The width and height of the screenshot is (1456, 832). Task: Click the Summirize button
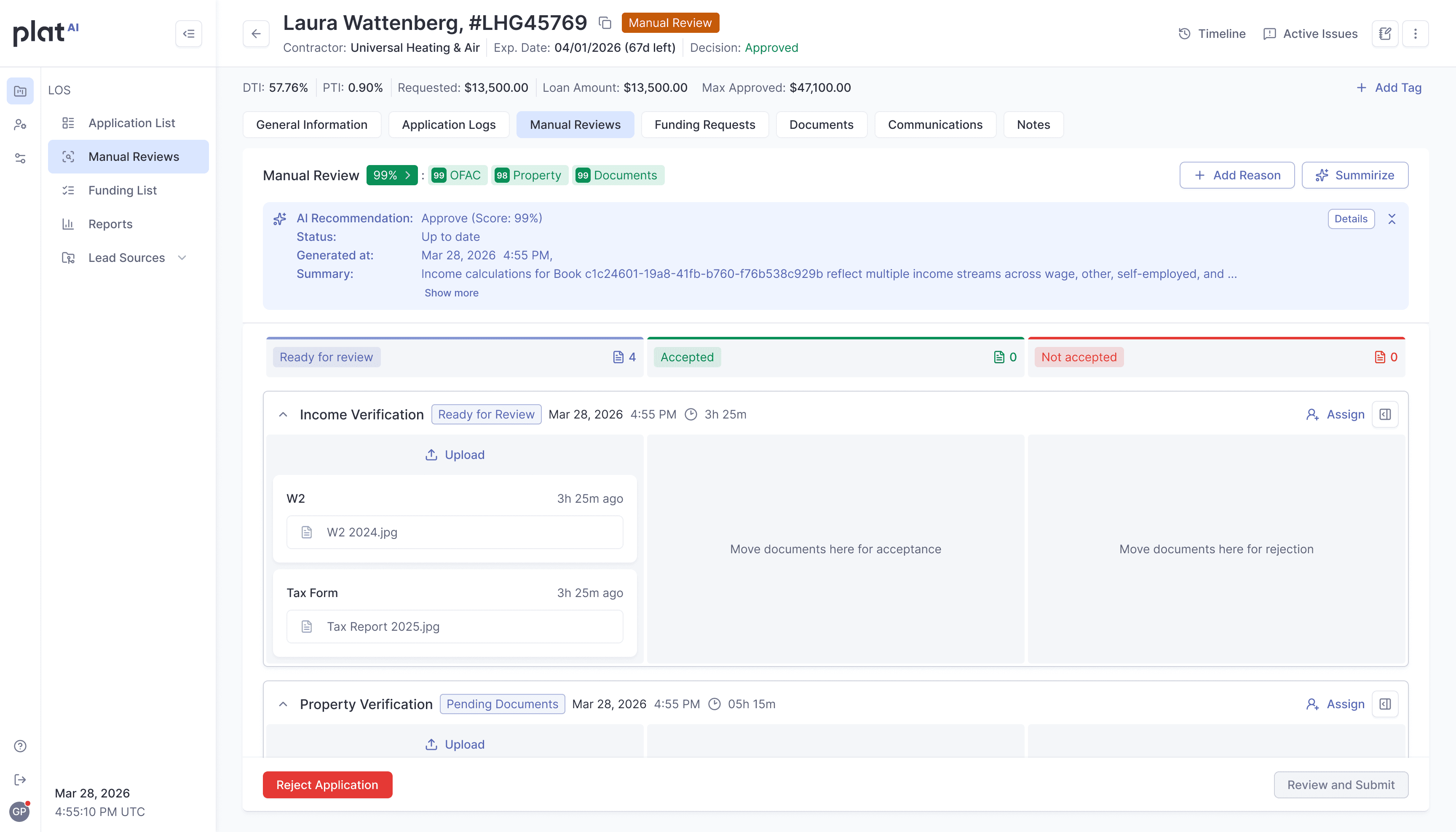click(x=1355, y=176)
